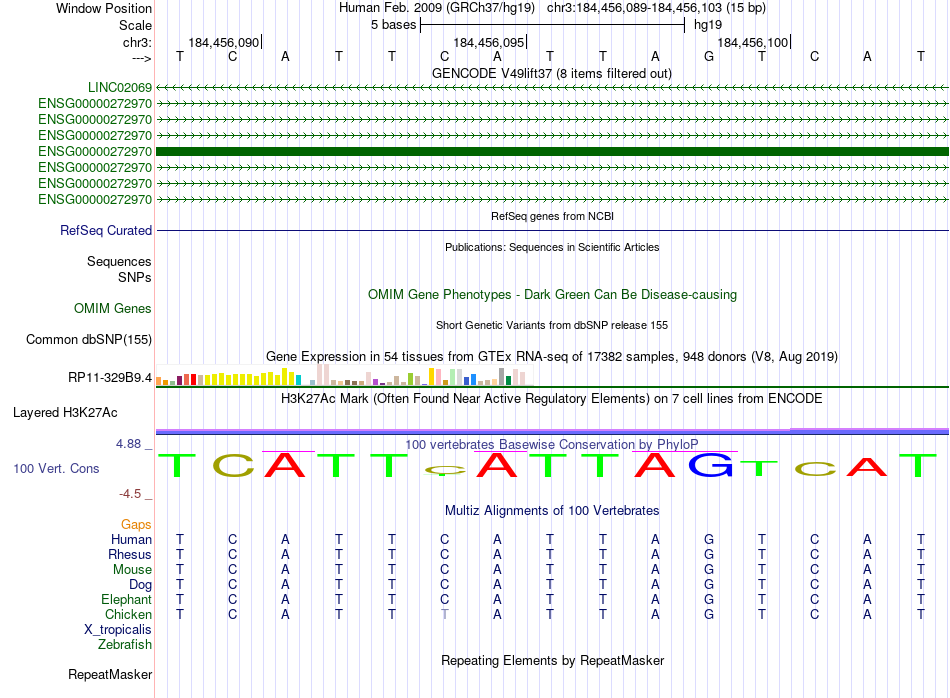
Task: Click the OMIM Genes track label
Action: (x=113, y=308)
